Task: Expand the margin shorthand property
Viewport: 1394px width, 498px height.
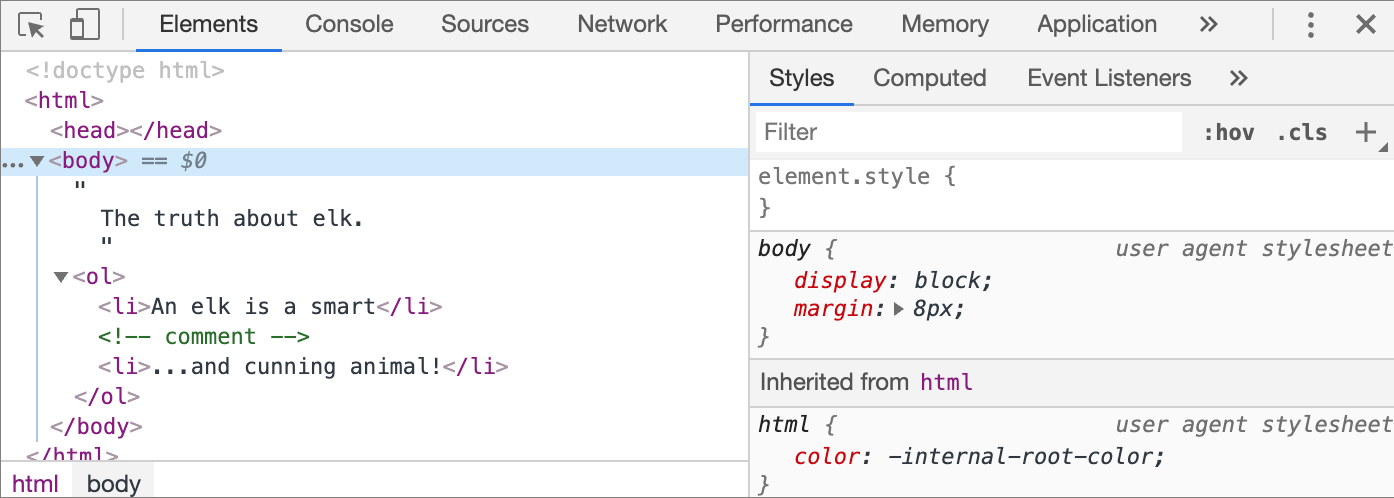Action: [899, 309]
